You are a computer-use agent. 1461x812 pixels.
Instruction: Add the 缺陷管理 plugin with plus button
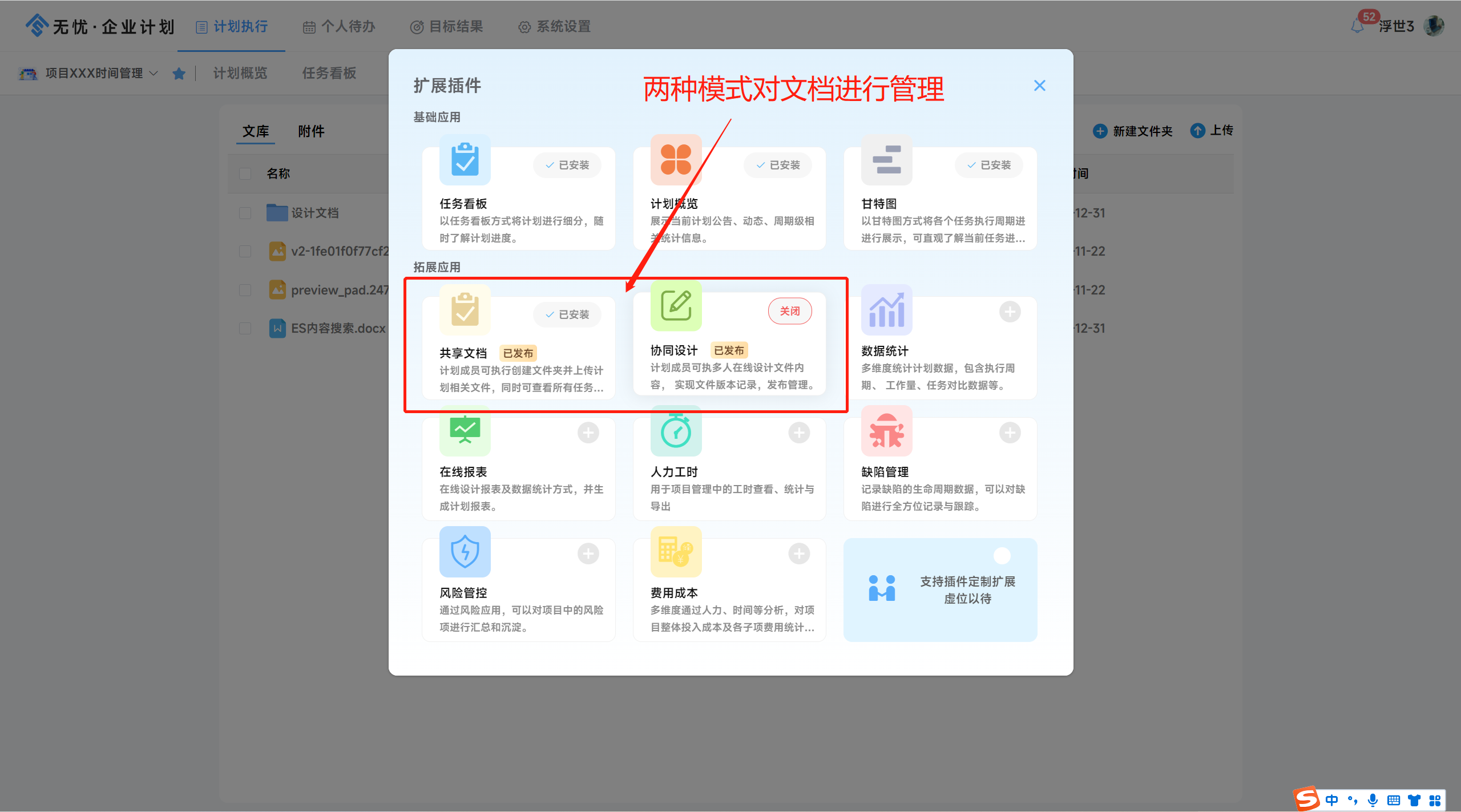(x=1010, y=433)
